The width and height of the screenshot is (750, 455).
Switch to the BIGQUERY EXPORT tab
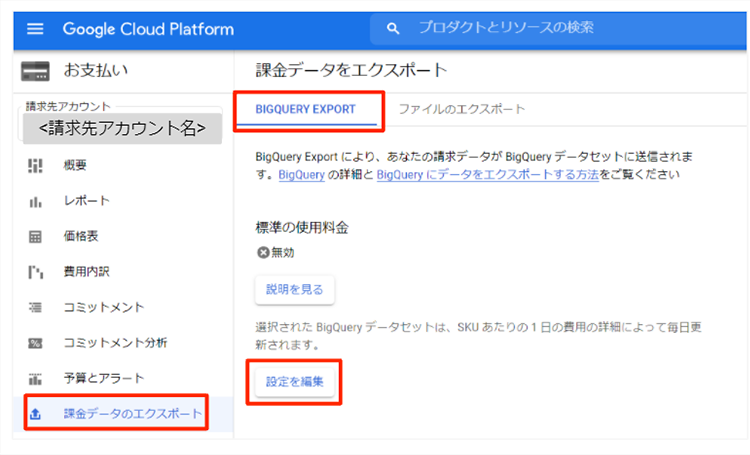305,110
